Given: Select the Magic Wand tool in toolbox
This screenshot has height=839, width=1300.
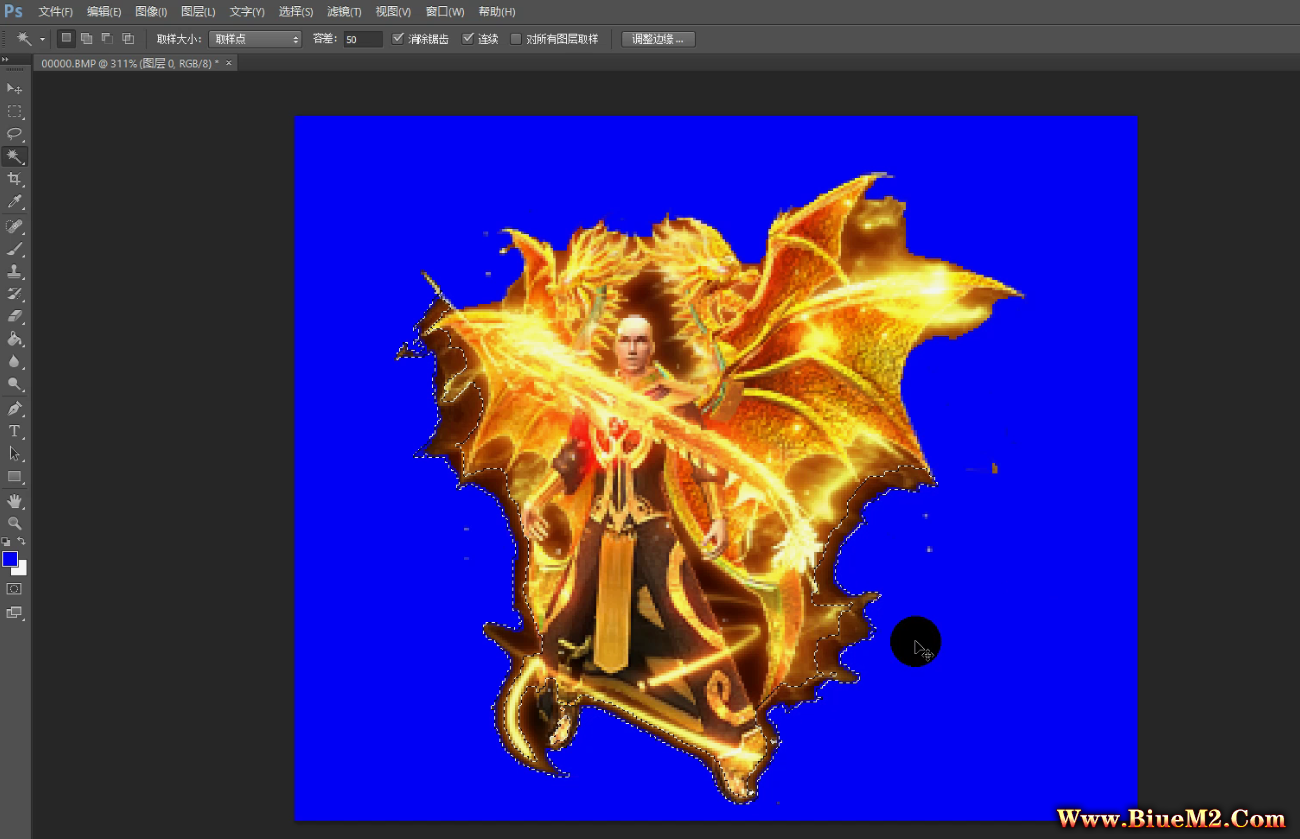Looking at the screenshot, I should click(x=14, y=156).
